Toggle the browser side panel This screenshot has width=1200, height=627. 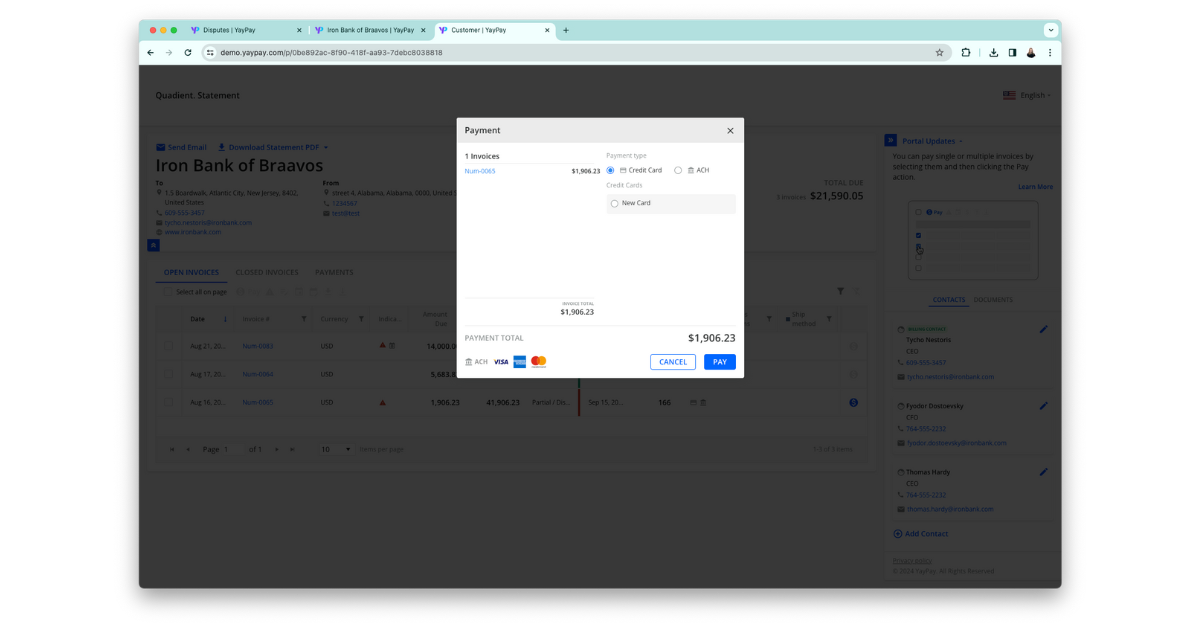(1012, 53)
